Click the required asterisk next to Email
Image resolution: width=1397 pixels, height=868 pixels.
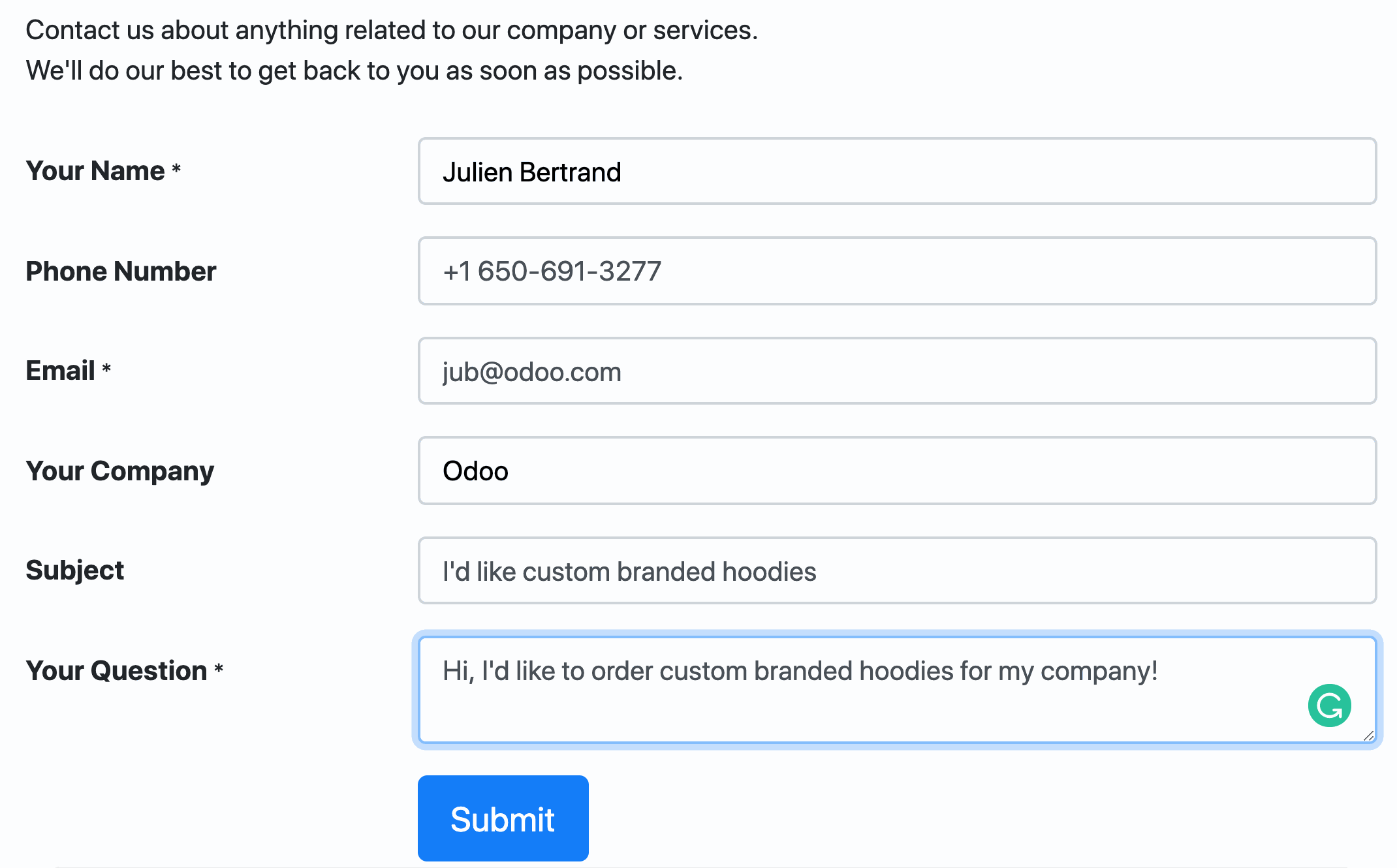(x=106, y=369)
